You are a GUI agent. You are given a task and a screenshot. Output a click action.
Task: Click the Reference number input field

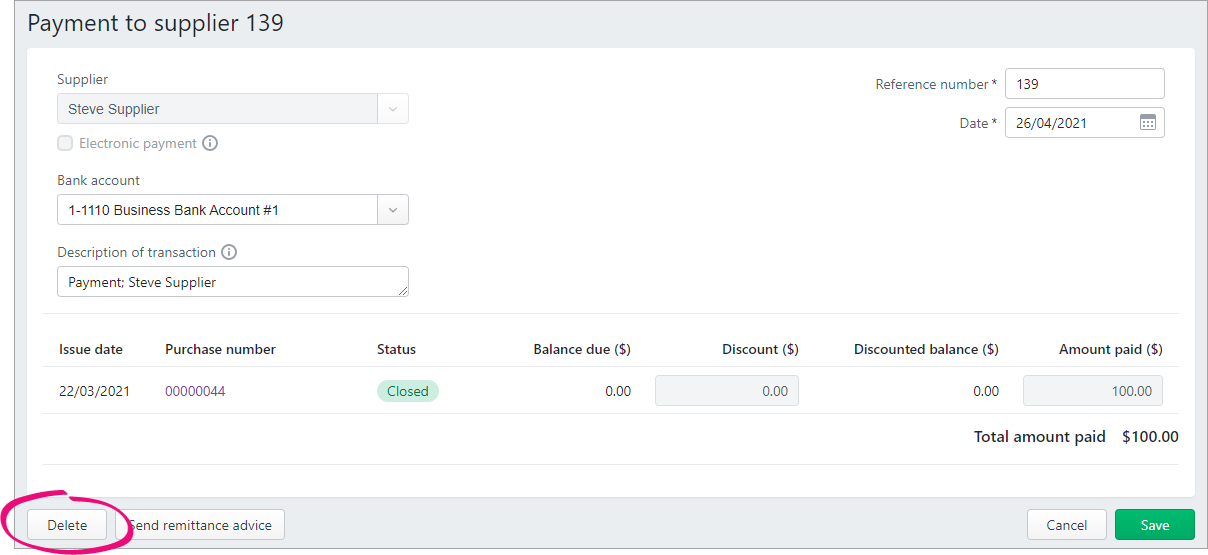(1084, 84)
